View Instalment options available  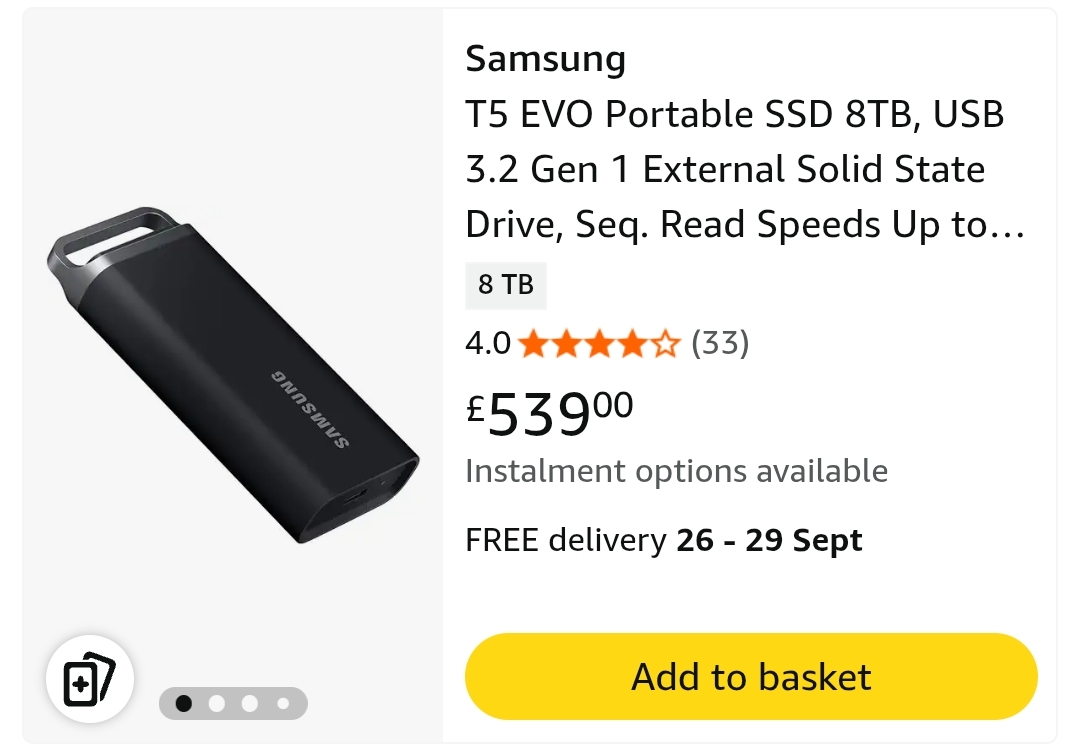(x=676, y=471)
